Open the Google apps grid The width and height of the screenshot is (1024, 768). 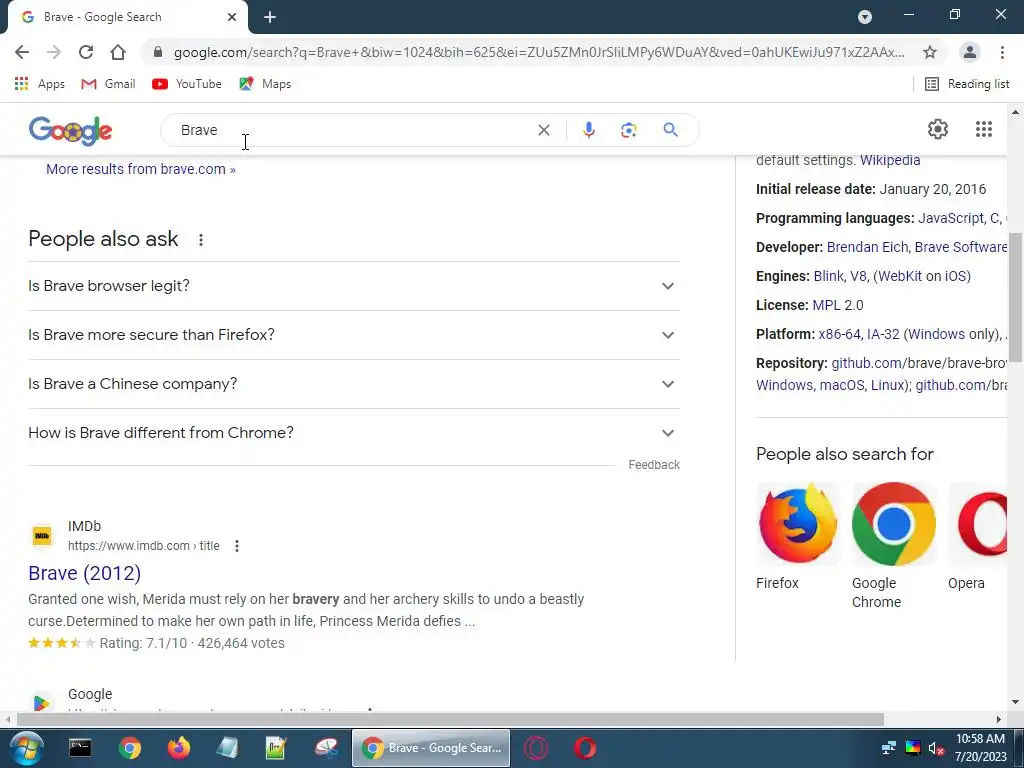[x=984, y=129]
